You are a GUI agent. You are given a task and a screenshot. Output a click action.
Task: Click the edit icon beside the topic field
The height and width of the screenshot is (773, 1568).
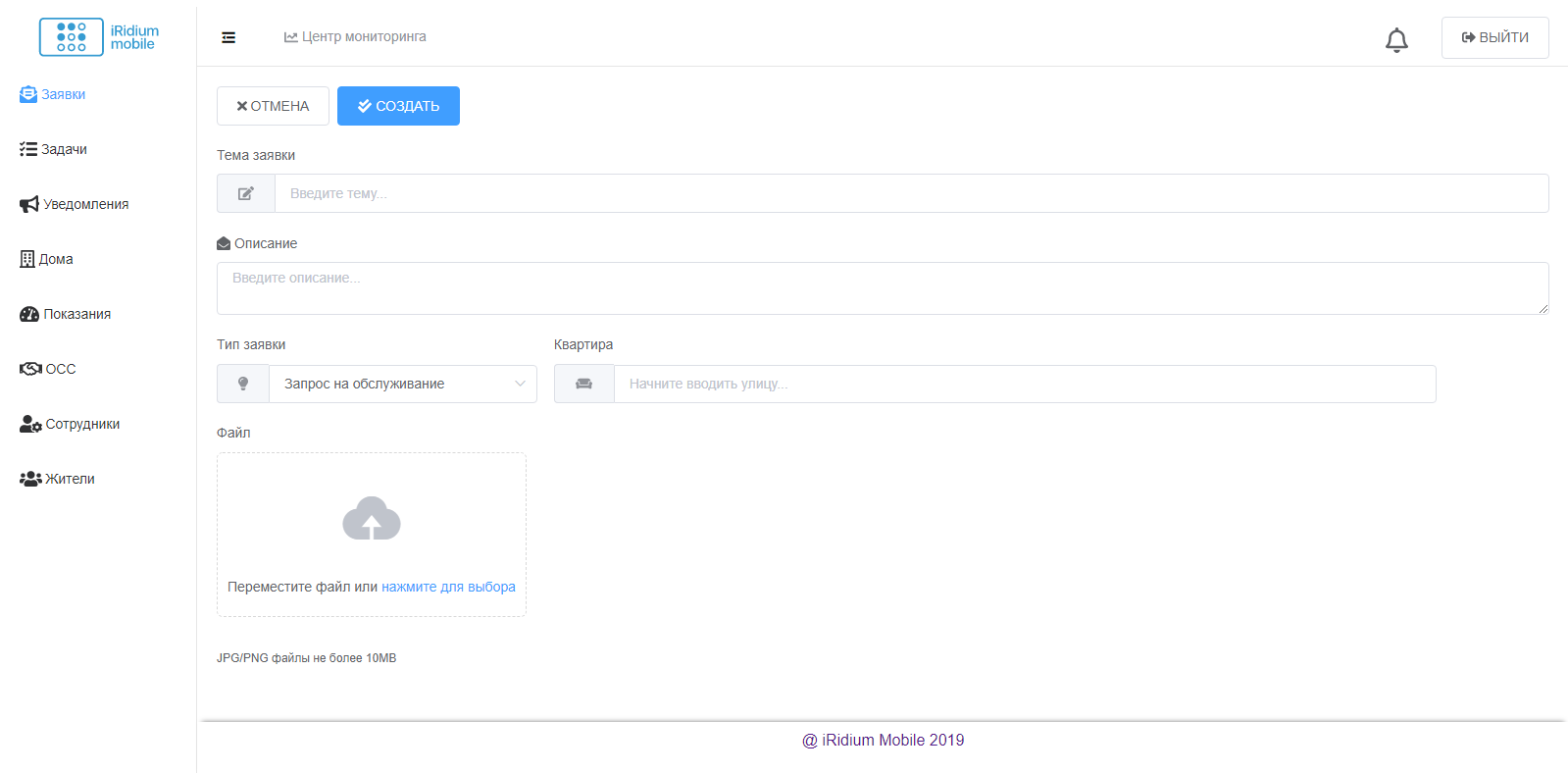coord(246,193)
